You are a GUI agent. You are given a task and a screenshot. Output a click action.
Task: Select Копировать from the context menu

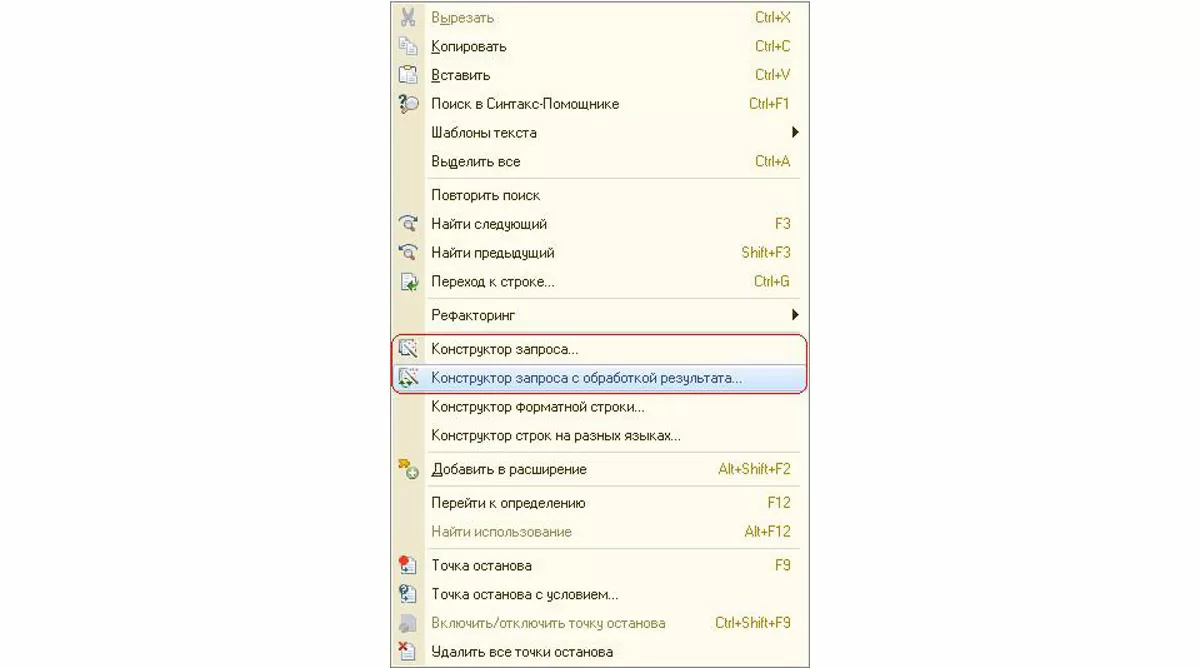pyautogui.click(x=469, y=47)
